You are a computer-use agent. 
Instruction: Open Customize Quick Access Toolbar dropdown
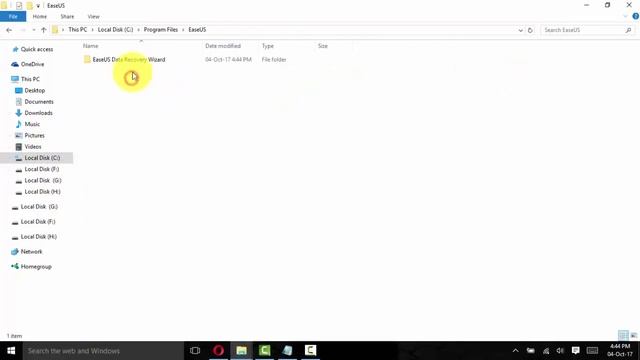pos(38,6)
